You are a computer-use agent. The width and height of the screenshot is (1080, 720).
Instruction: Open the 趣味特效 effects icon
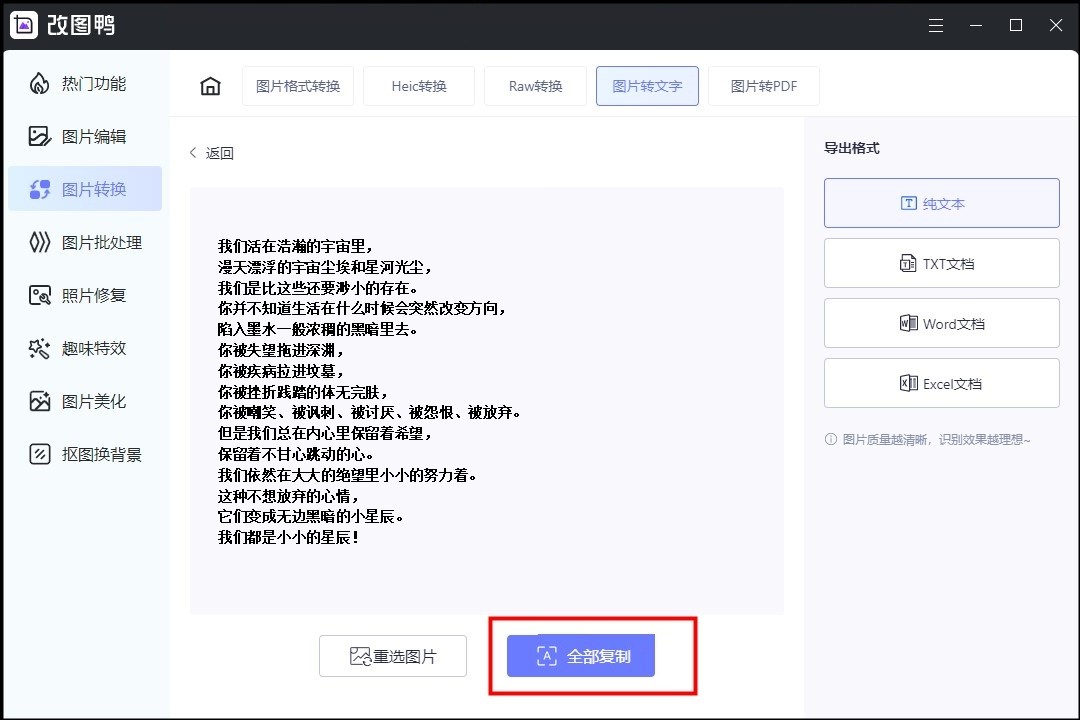pyautogui.click(x=39, y=348)
